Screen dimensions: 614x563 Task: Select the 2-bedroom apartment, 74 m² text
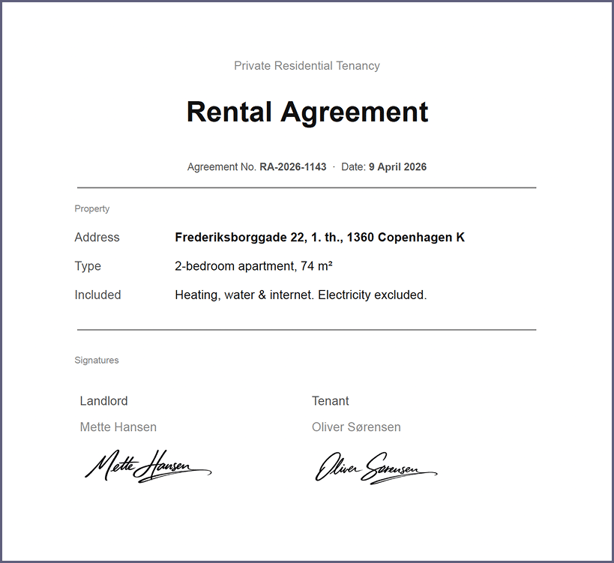[x=253, y=266]
